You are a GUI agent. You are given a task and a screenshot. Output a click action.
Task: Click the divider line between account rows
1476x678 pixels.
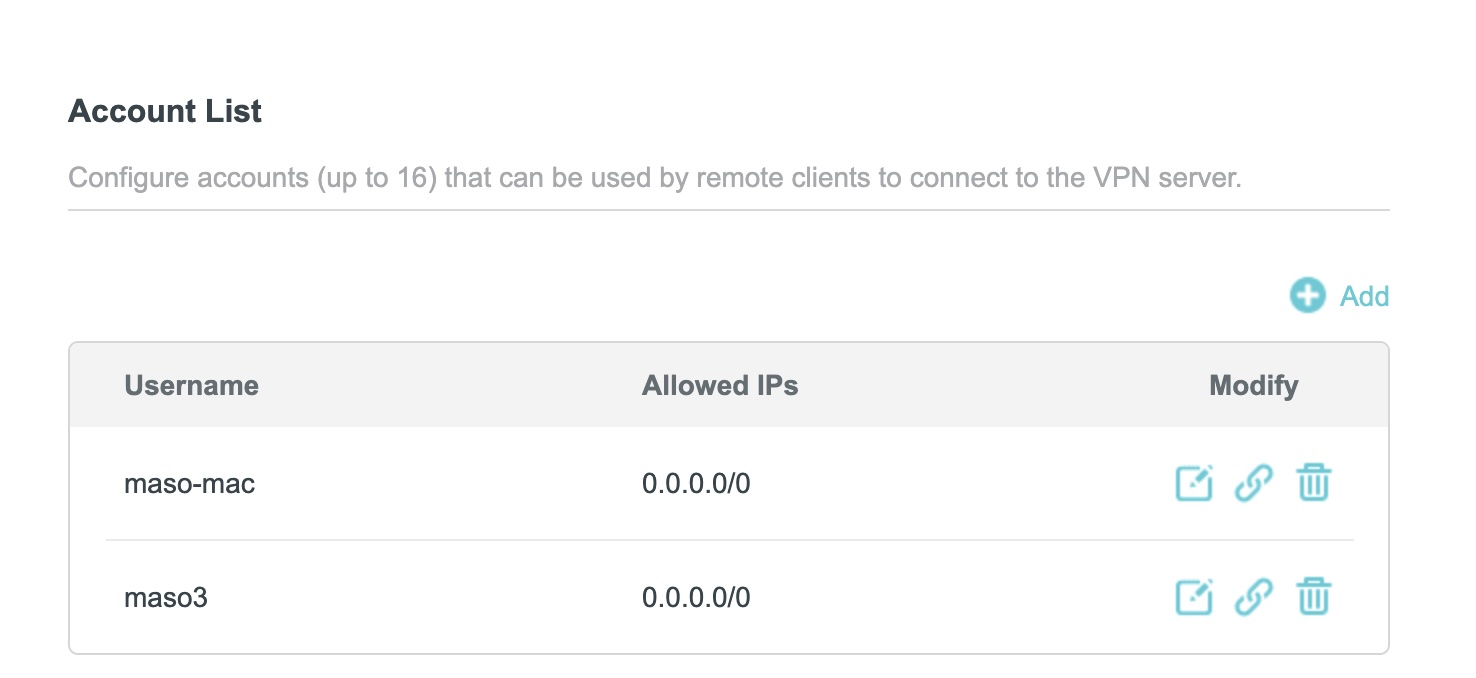click(729, 541)
